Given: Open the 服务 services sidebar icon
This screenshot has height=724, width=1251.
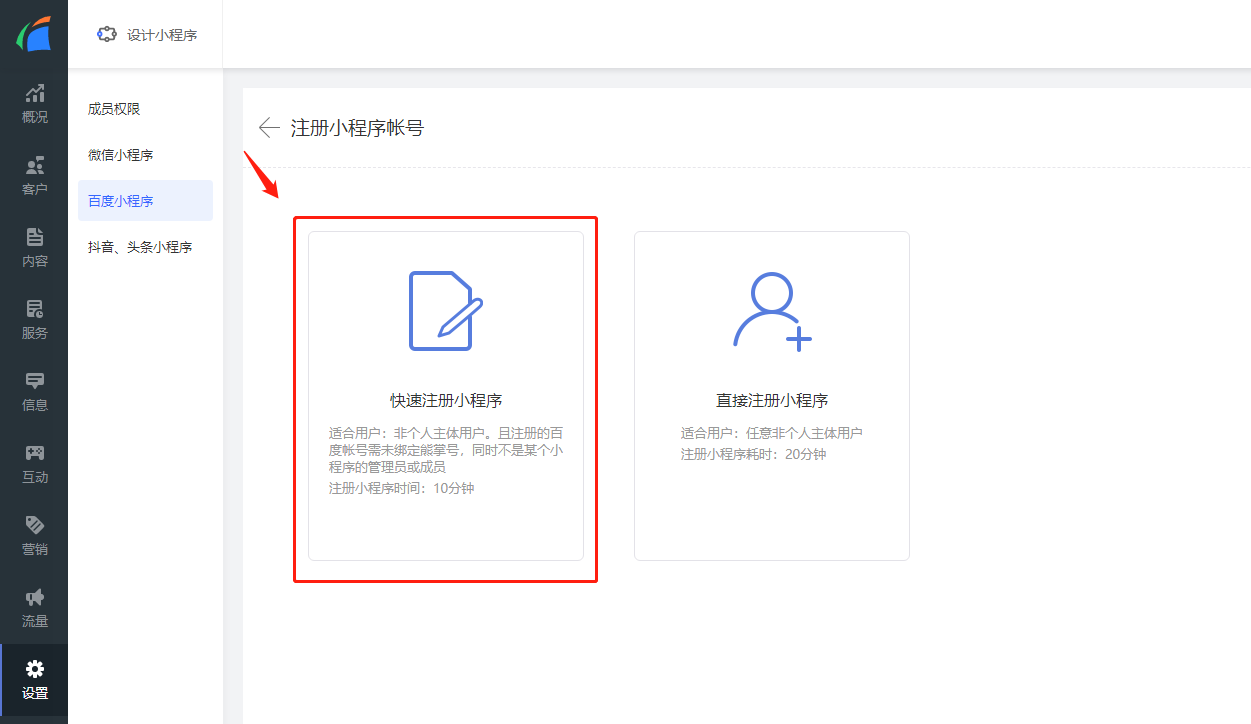Looking at the screenshot, I should [34, 309].
